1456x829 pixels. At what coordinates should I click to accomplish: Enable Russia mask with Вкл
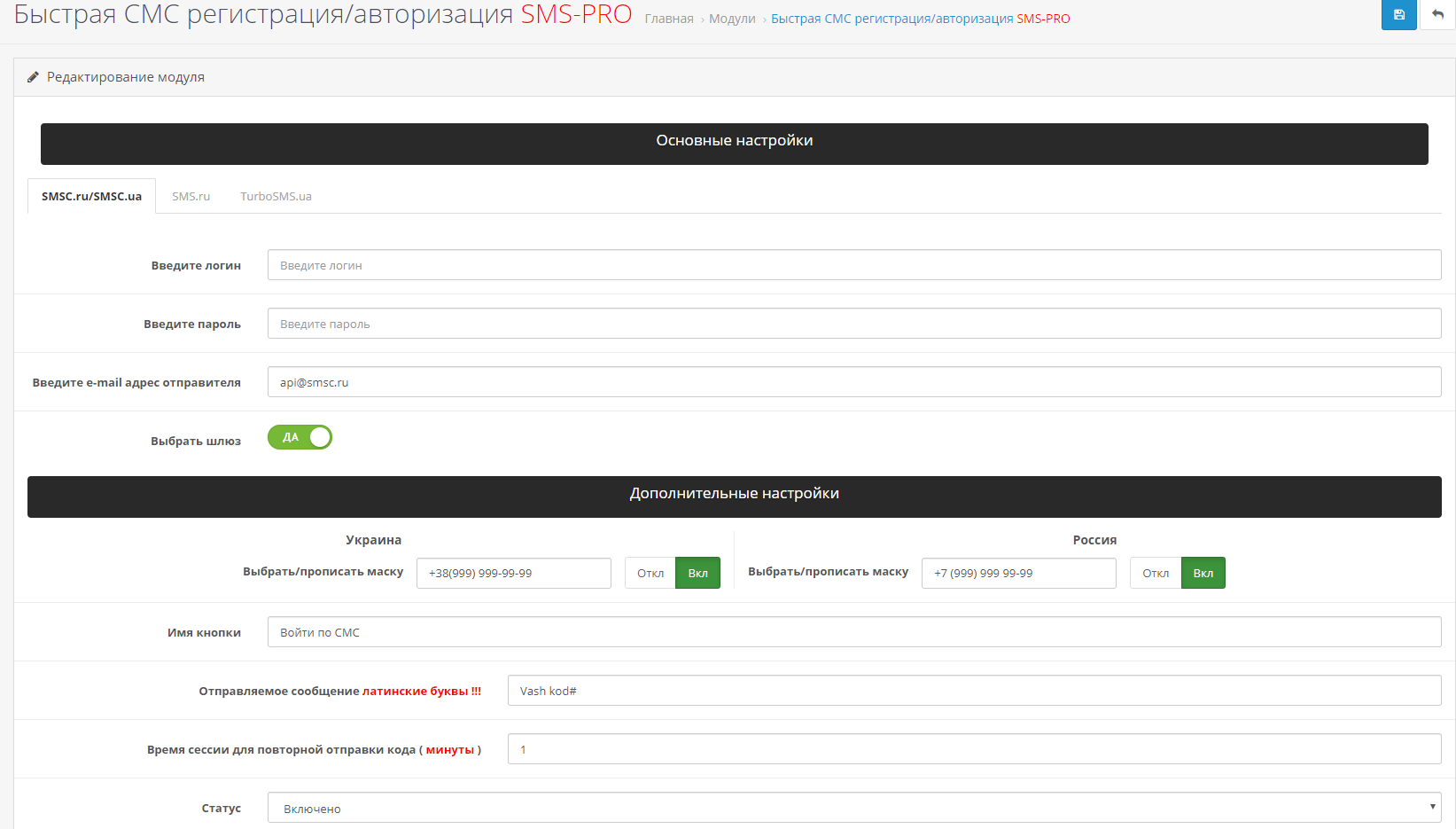[1203, 573]
